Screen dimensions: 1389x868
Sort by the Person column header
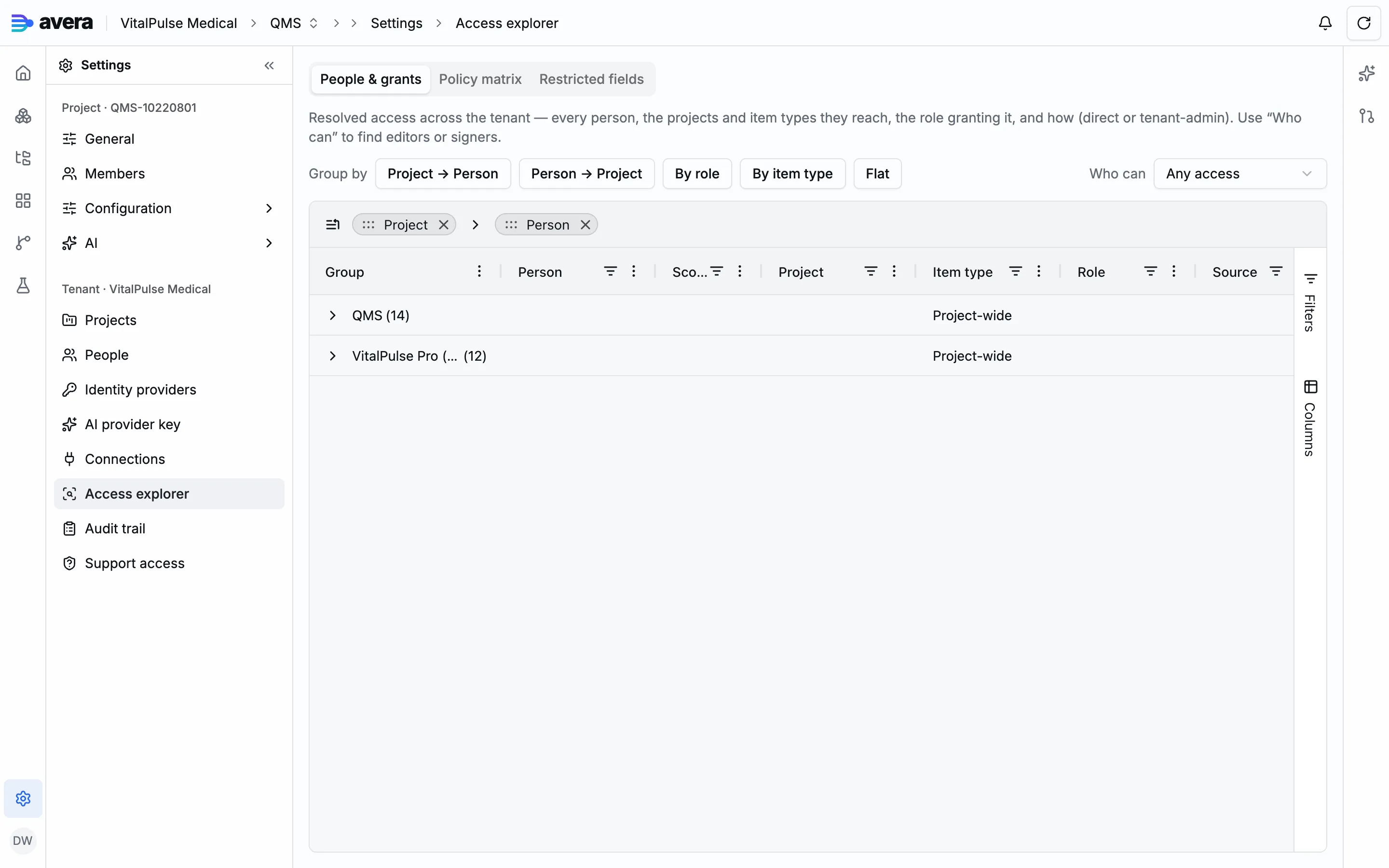pos(540,272)
